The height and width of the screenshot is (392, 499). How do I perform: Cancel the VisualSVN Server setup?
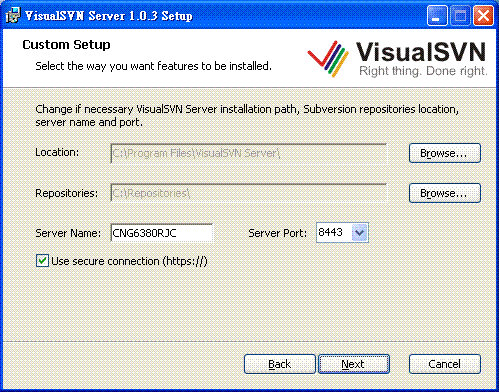point(445,364)
